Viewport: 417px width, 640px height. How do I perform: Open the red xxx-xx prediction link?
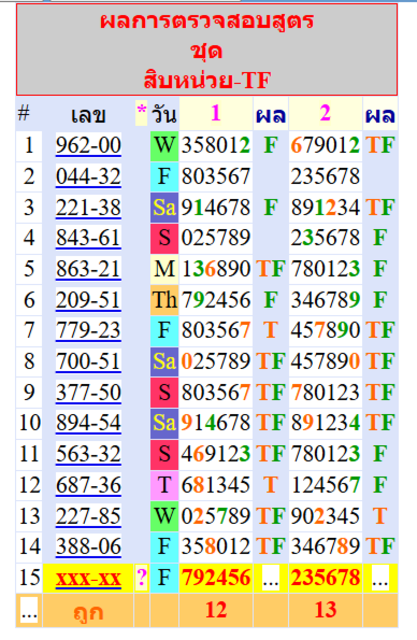[x=89, y=578]
